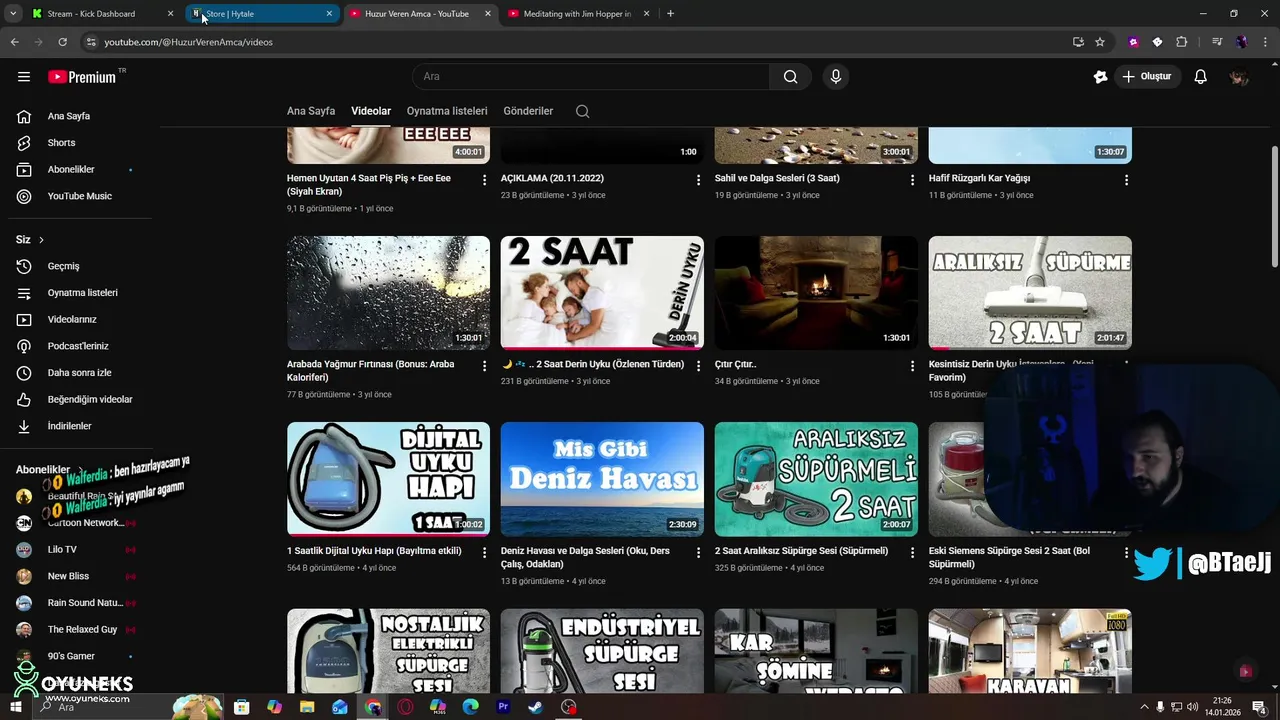Play Mis Gibi Deniz Havası thumbnail
Screen dimensions: 1280x720
pyautogui.click(x=602, y=479)
